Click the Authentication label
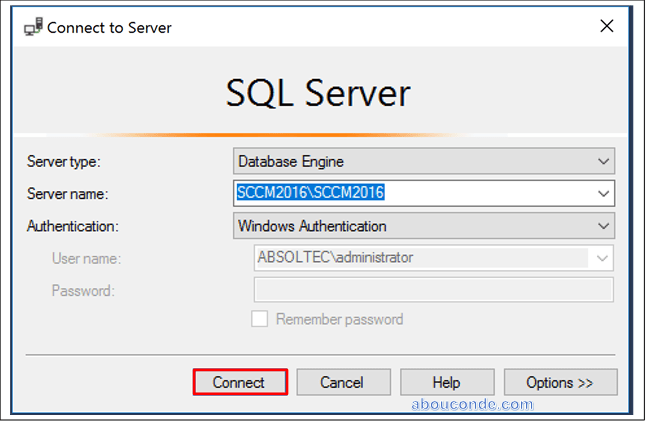This screenshot has height=433, width=646. point(73,226)
